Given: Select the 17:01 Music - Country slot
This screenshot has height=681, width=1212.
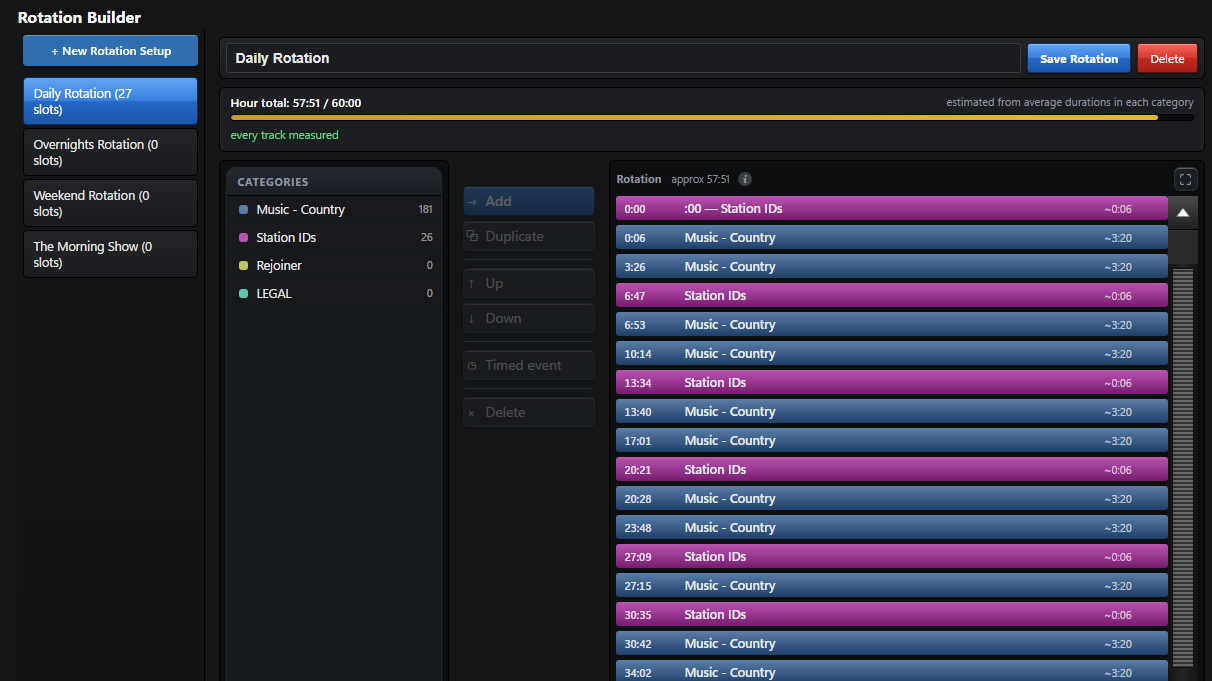Looking at the screenshot, I should (892, 441).
